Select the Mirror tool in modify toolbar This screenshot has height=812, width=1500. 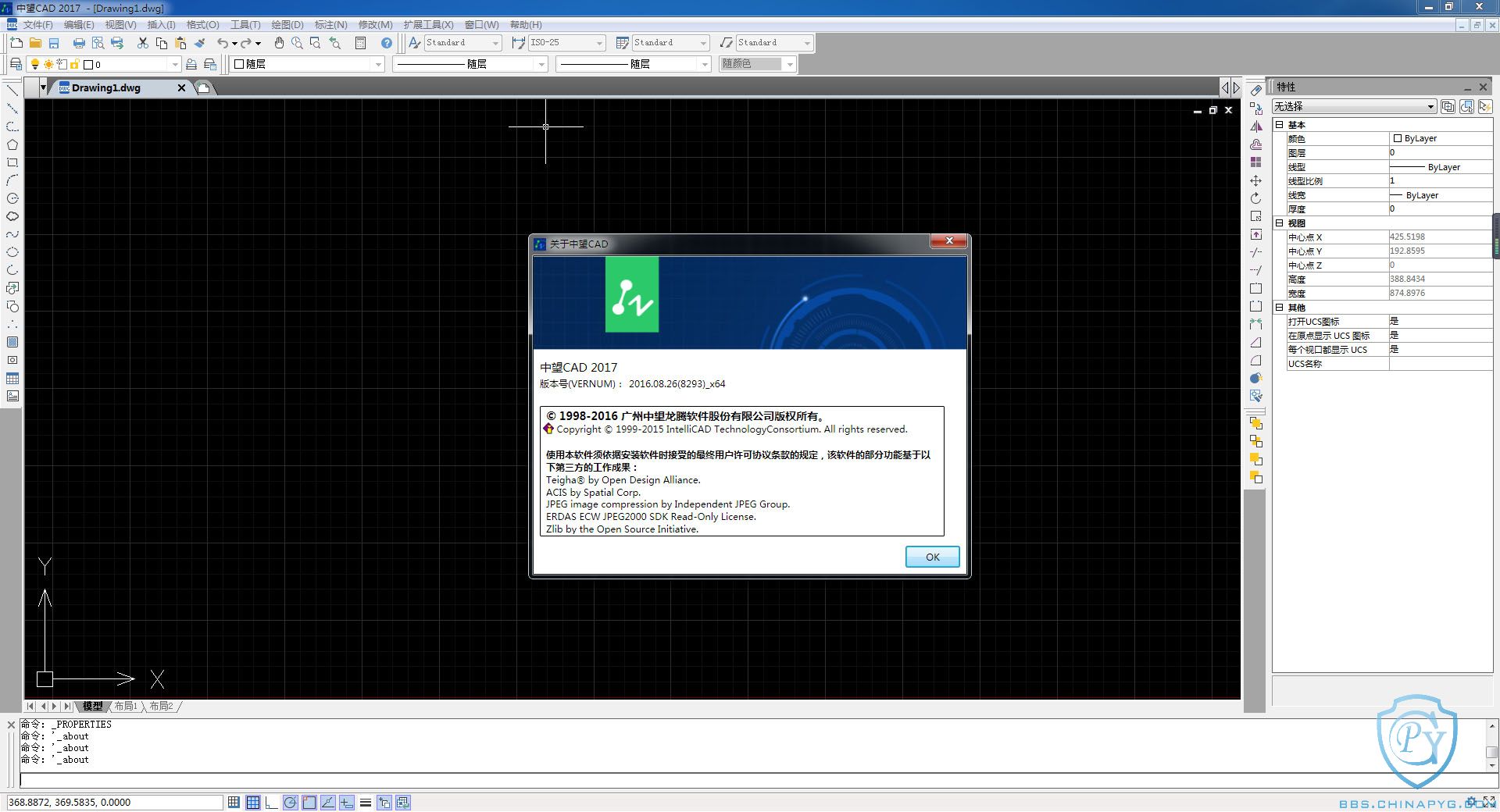point(1255,126)
